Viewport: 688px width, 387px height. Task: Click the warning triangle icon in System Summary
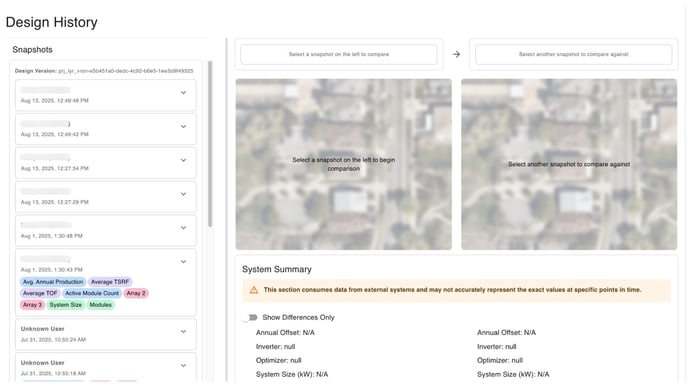coord(254,290)
